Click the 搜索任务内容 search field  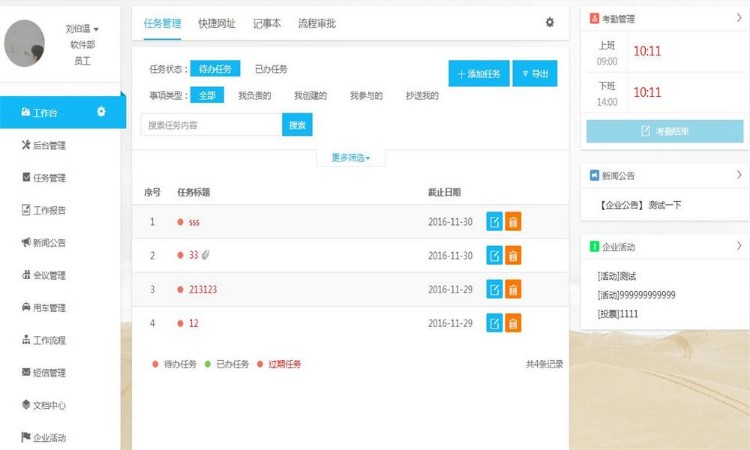pyautogui.click(x=211, y=125)
